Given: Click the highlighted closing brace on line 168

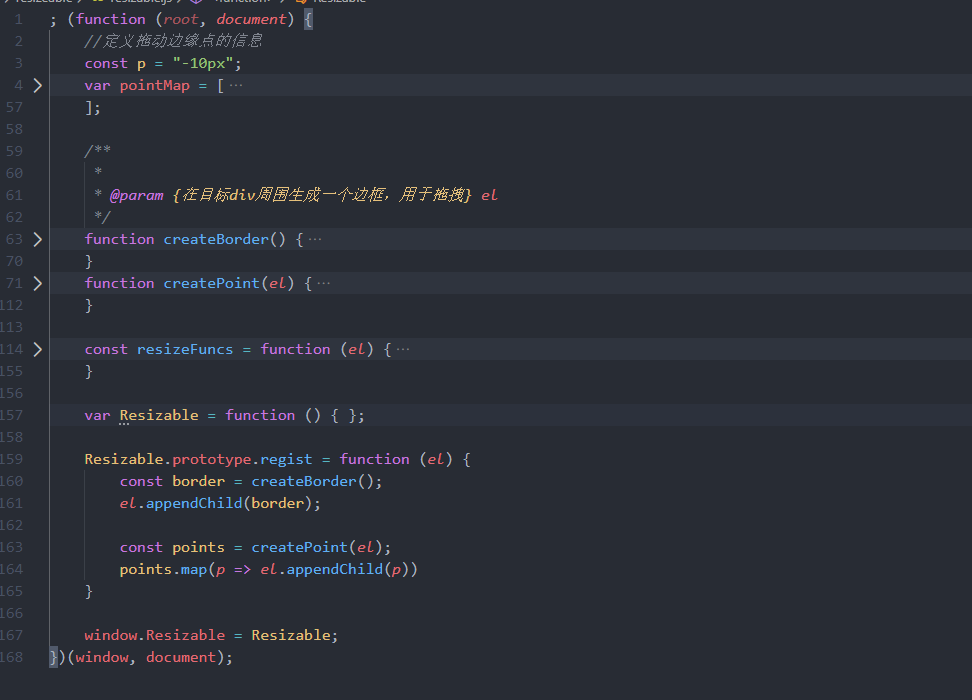Looking at the screenshot, I should click(x=53, y=657).
